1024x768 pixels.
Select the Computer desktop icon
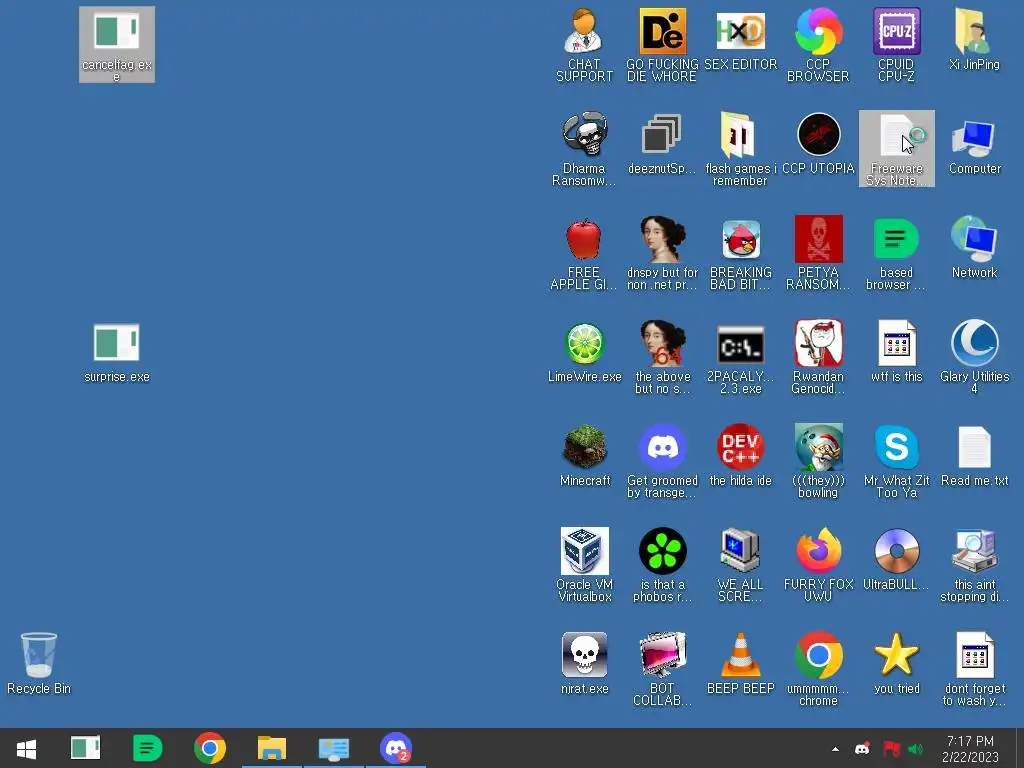[x=974, y=144]
